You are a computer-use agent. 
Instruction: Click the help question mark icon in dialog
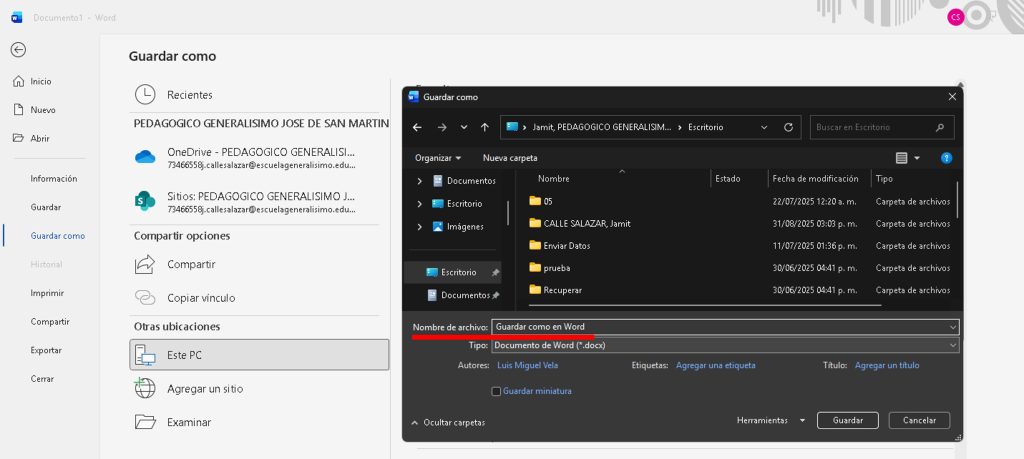[x=946, y=158]
